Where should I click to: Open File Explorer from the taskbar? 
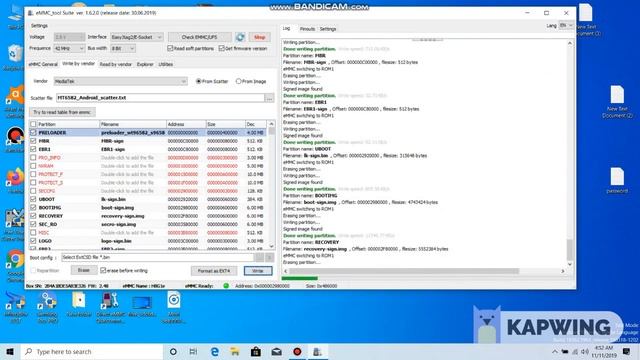click(235, 351)
